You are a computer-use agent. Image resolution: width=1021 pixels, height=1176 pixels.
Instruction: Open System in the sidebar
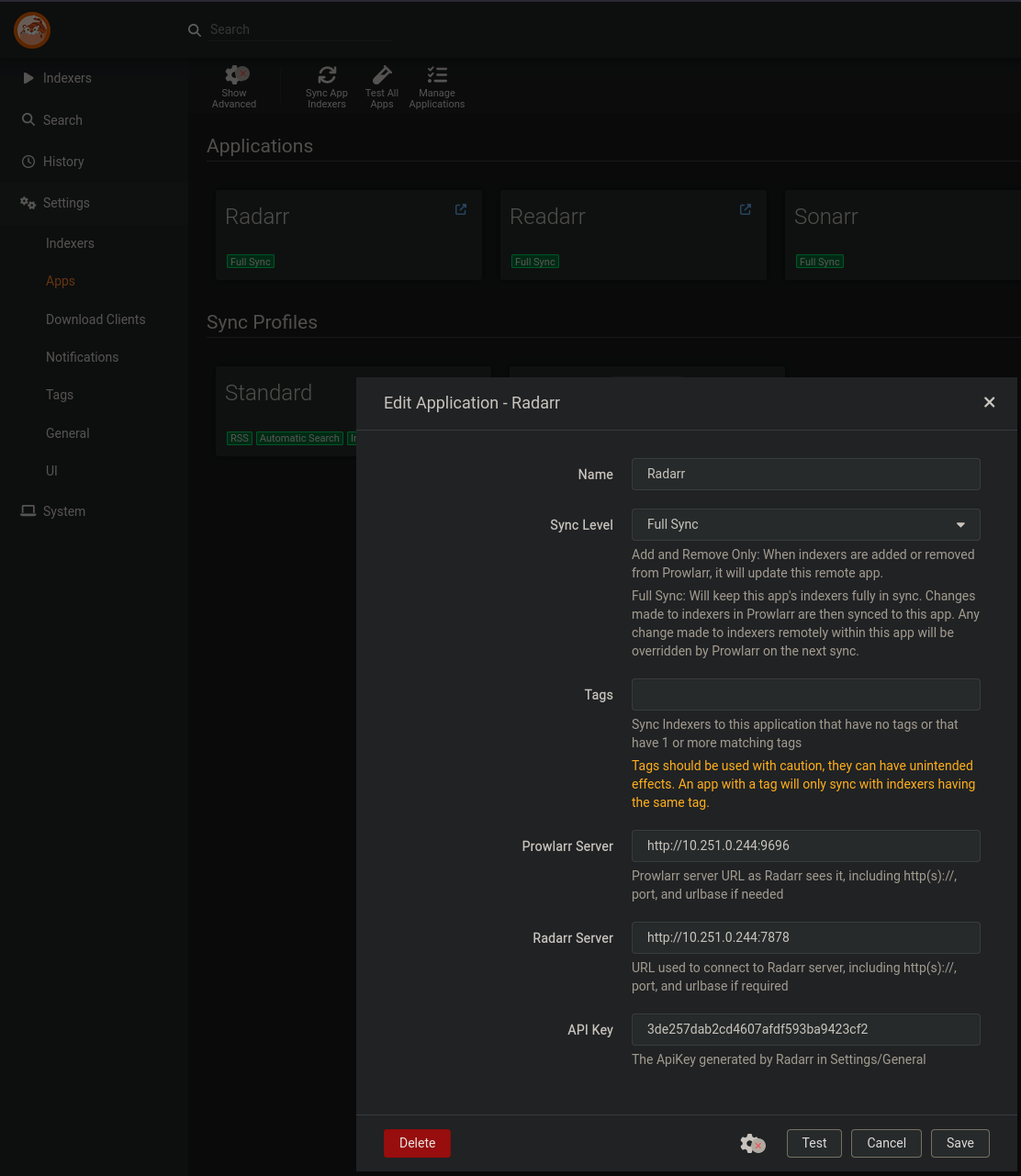pos(94,511)
